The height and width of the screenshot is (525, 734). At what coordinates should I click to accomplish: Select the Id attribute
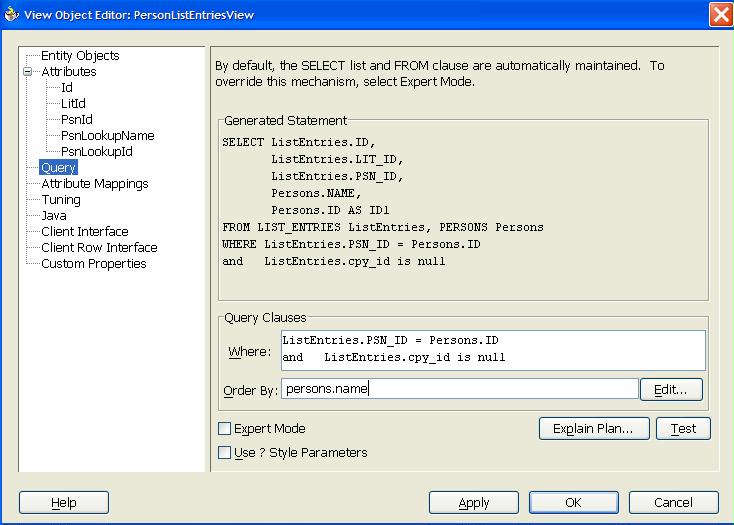pyautogui.click(x=67, y=88)
